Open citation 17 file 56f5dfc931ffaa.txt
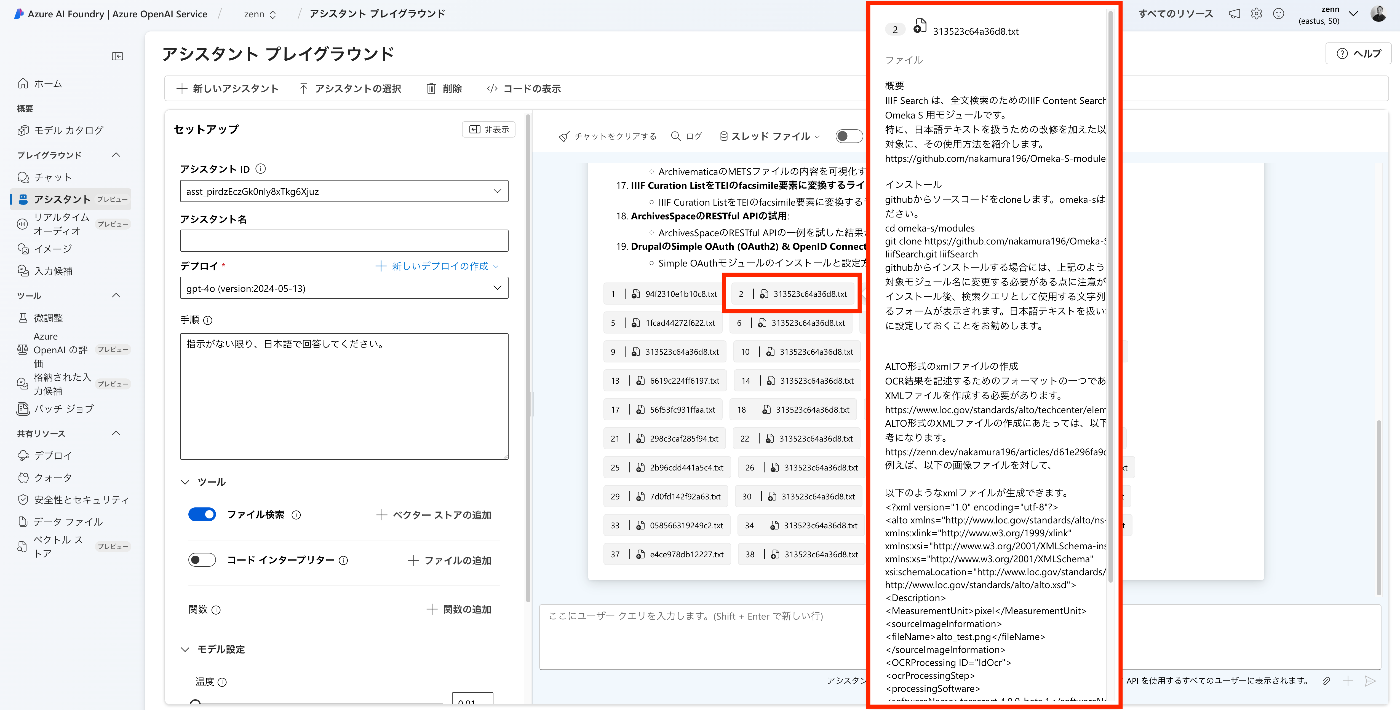 pyautogui.click(x=663, y=410)
